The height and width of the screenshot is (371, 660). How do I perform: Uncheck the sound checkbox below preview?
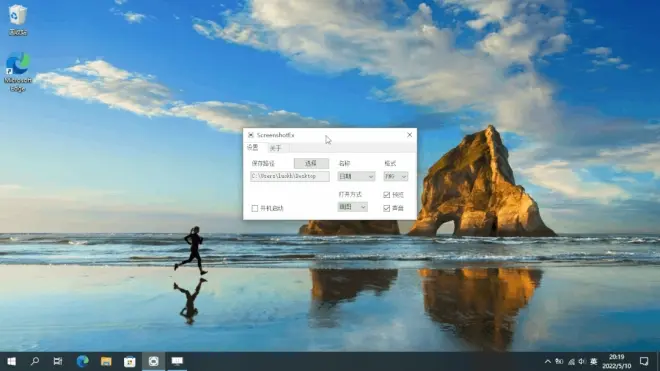point(386,208)
